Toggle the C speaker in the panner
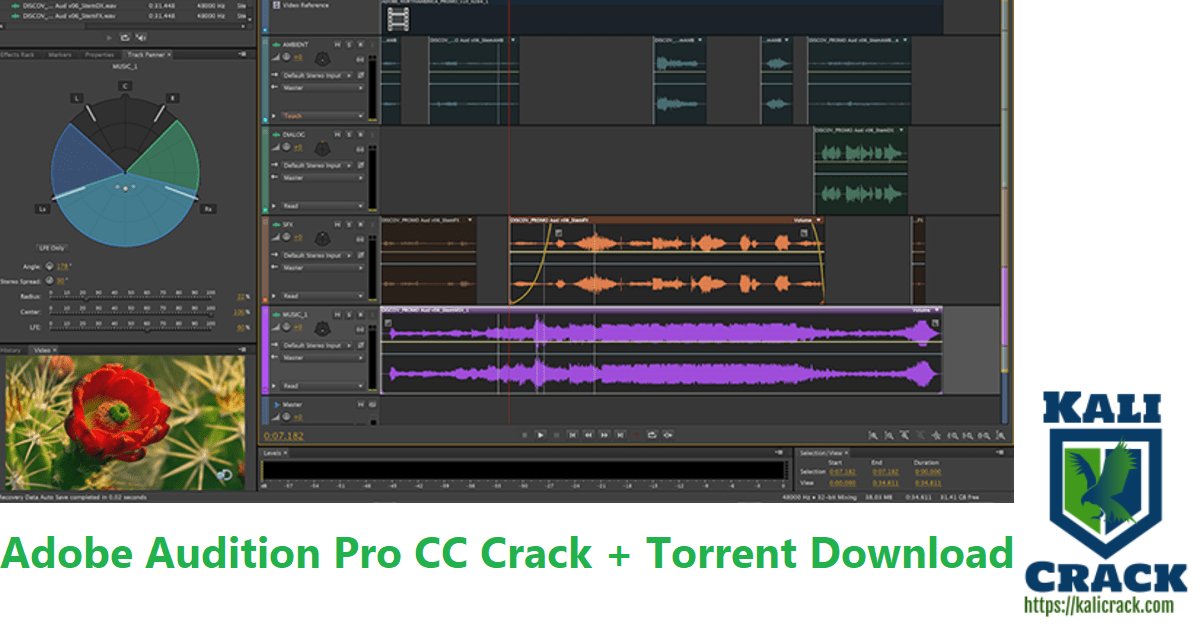The image size is (1200, 628). pyautogui.click(x=125, y=87)
